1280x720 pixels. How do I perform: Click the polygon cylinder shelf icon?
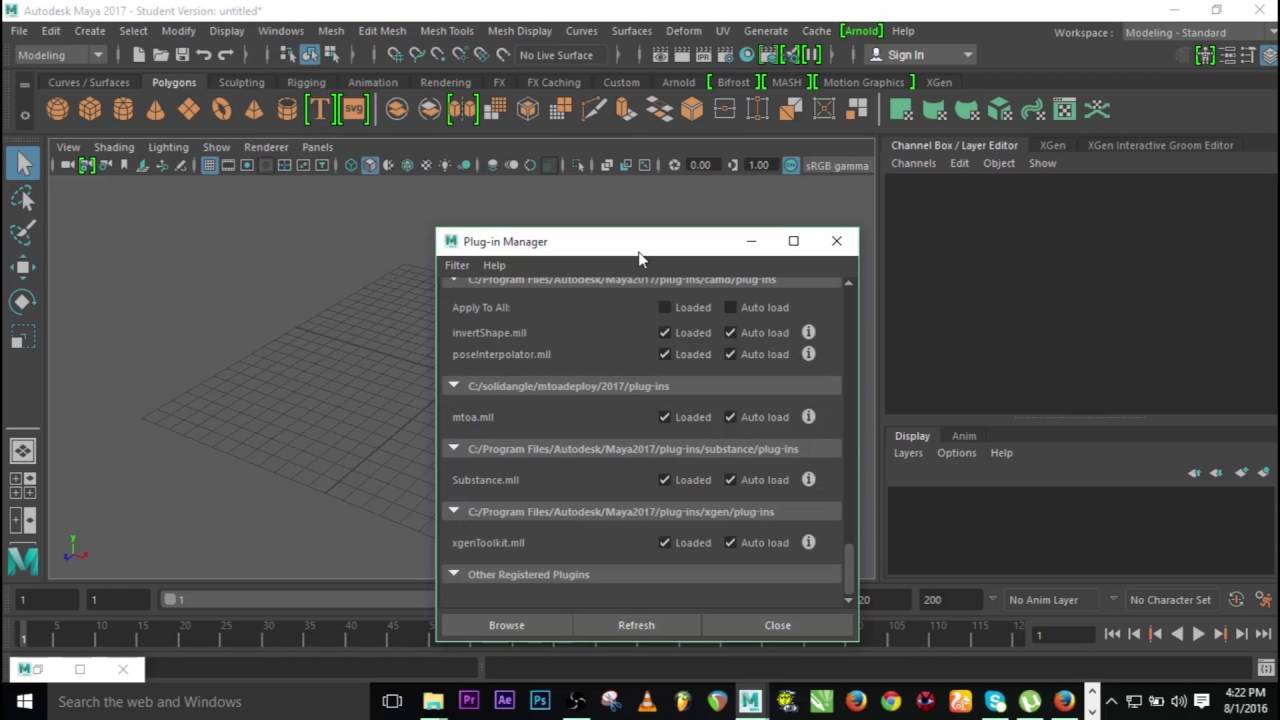(123, 110)
